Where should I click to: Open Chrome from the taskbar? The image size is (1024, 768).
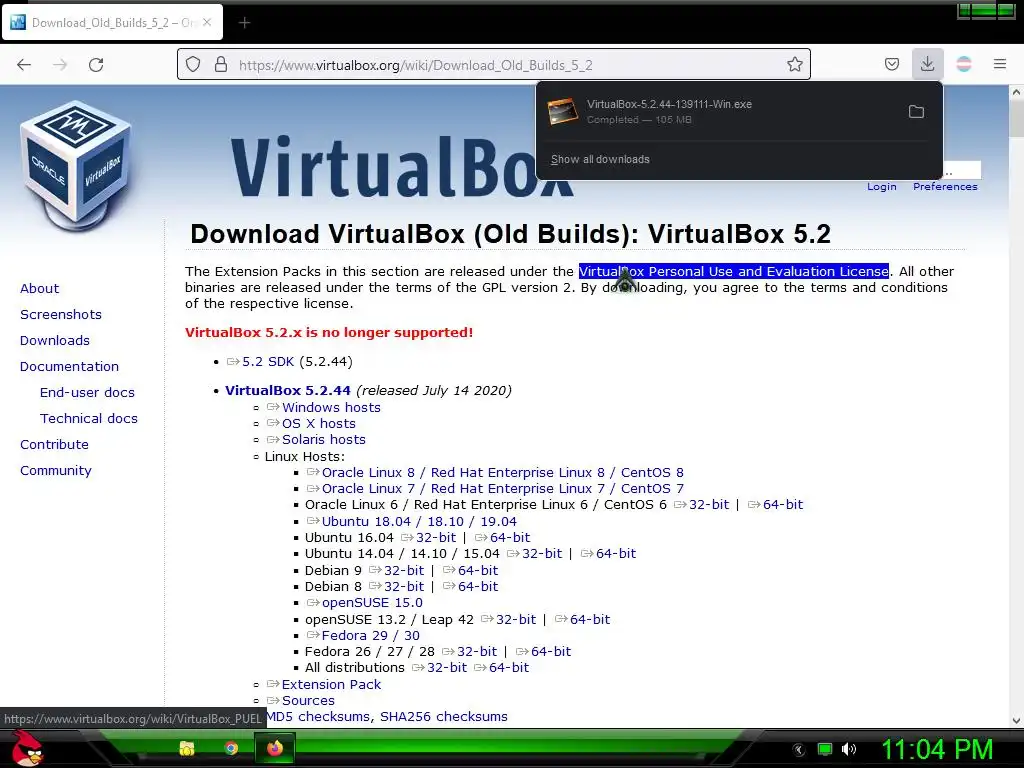click(231, 748)
